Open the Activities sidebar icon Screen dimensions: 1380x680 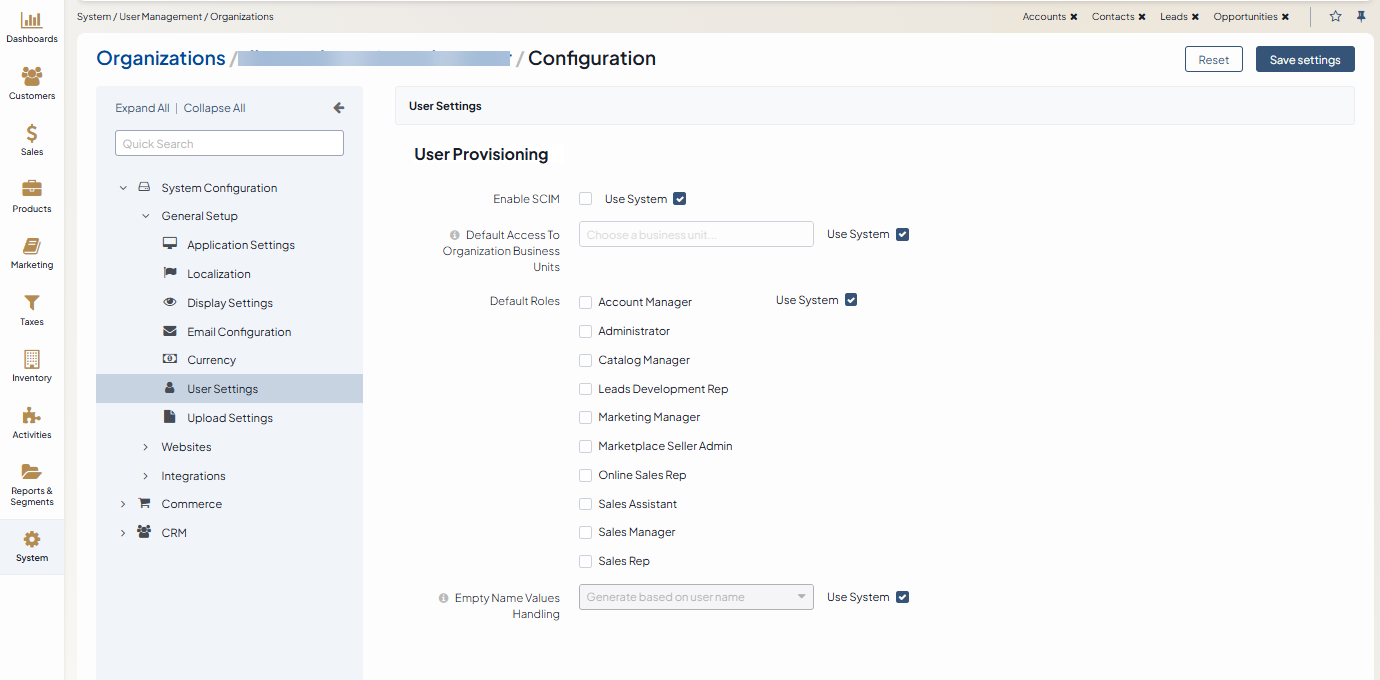(32, 422)
